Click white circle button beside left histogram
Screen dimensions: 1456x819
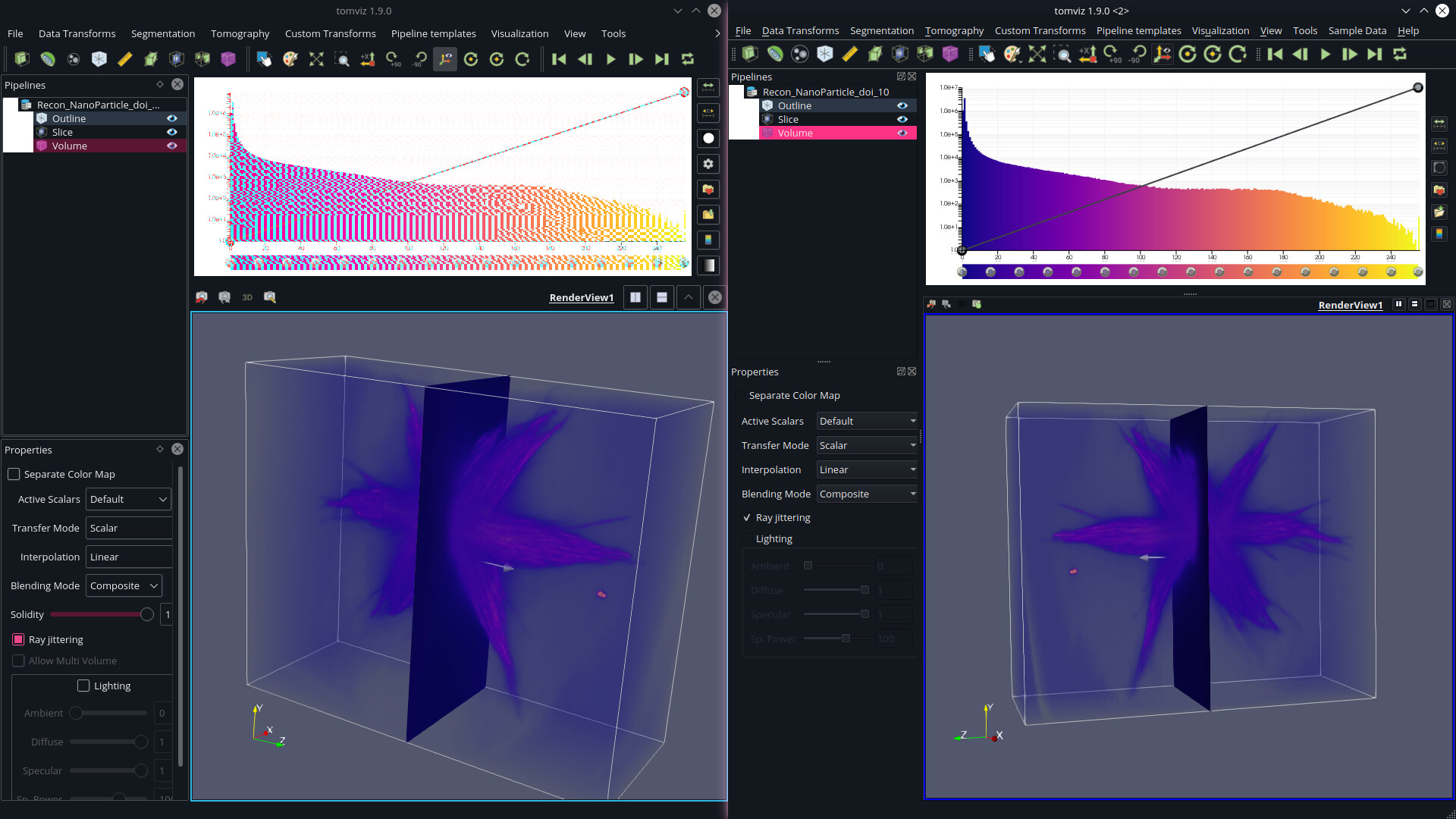[x=708, y=138]
